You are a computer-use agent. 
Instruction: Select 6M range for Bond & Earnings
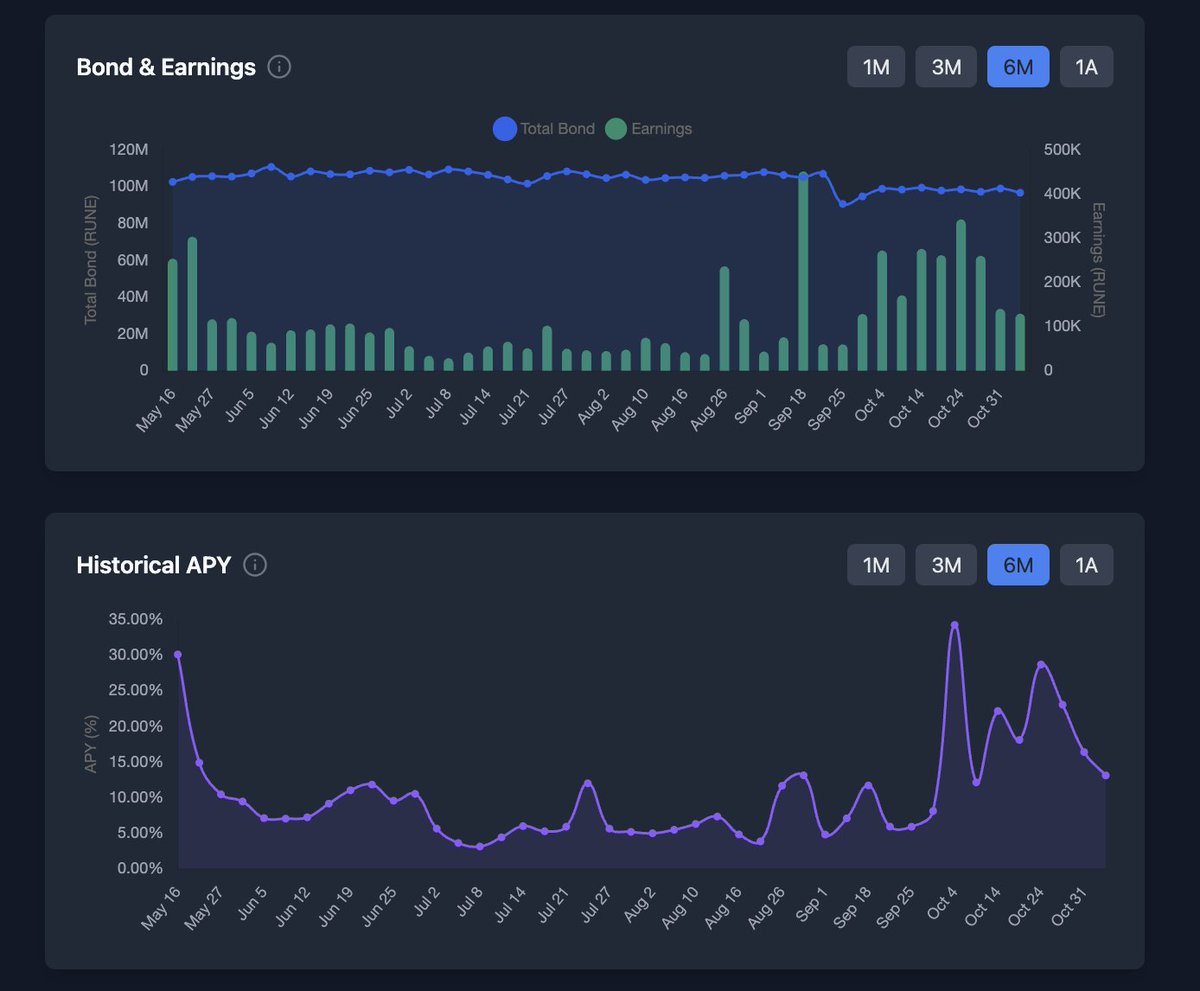click(1018, 67)
